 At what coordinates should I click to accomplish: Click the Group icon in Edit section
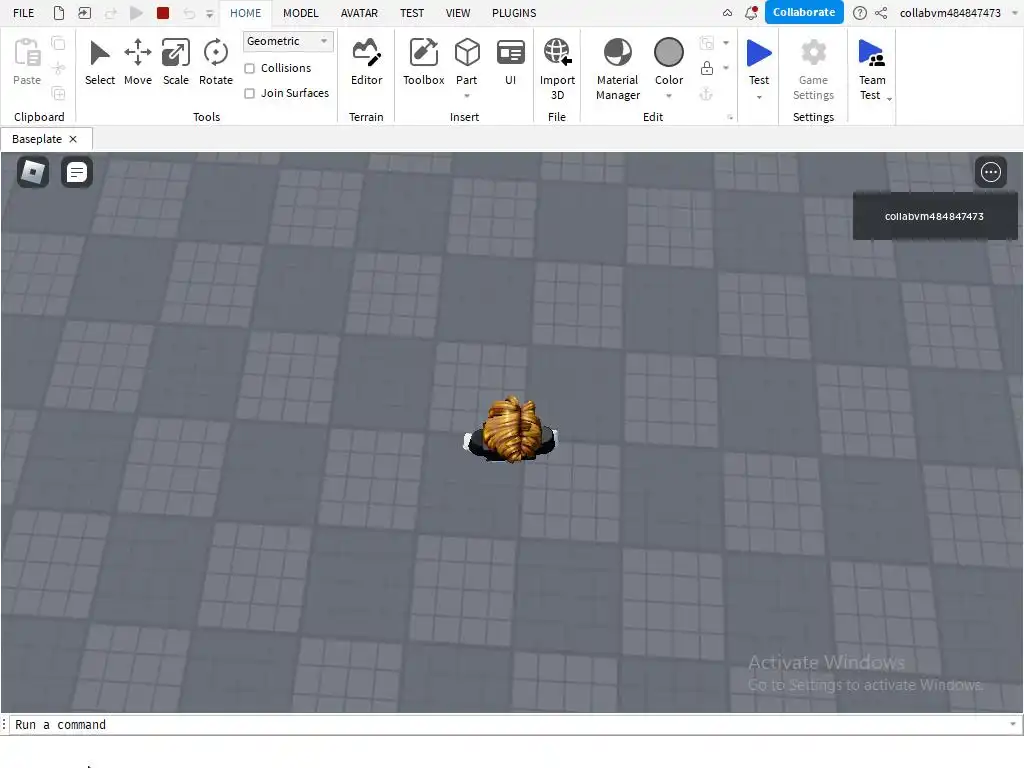707,43
